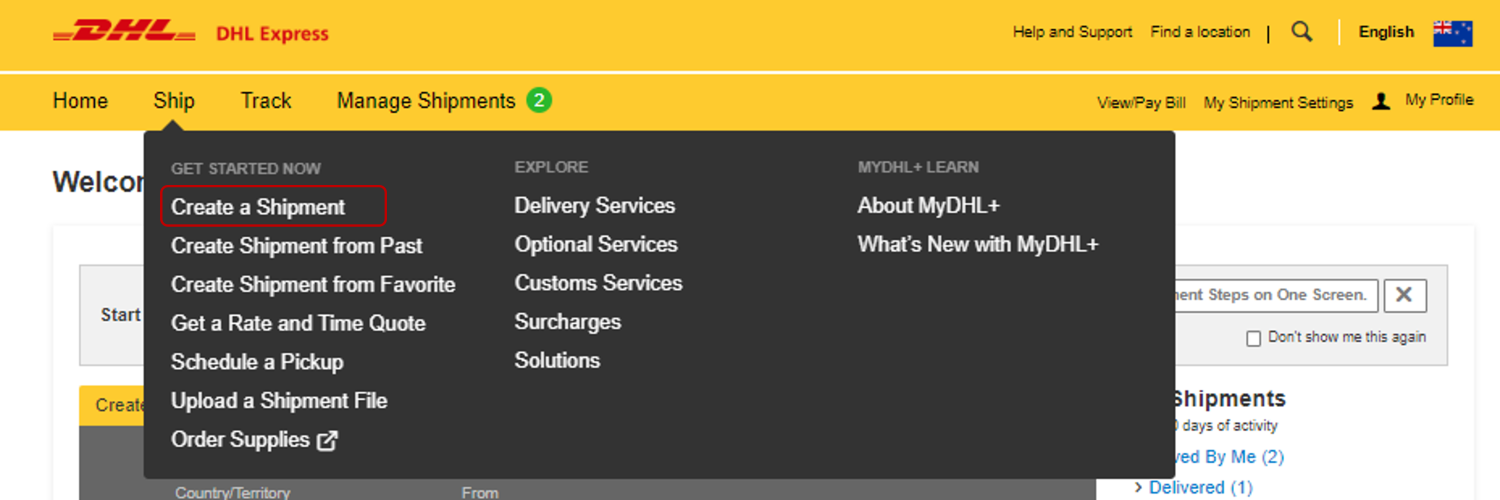Click the external link icon beside Order Supplies
Screen dimensions: 1500x500
tap(327, 440)
